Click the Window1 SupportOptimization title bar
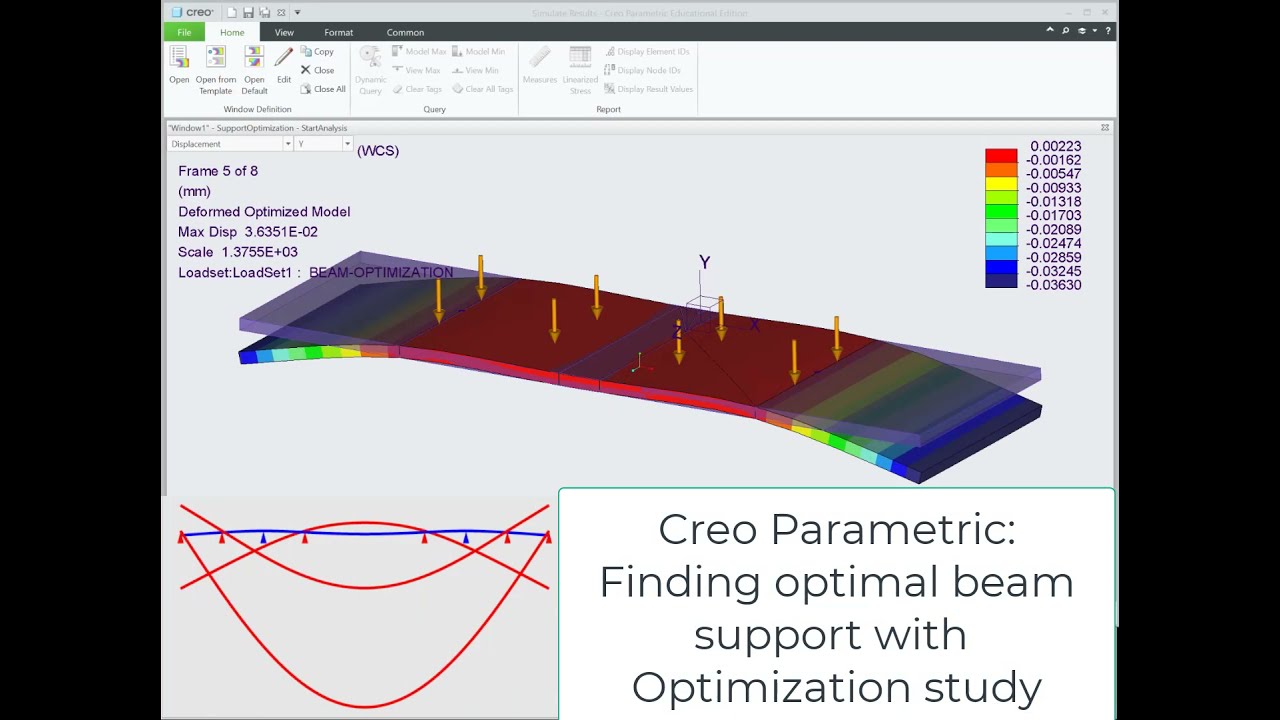 coord(640,128)
